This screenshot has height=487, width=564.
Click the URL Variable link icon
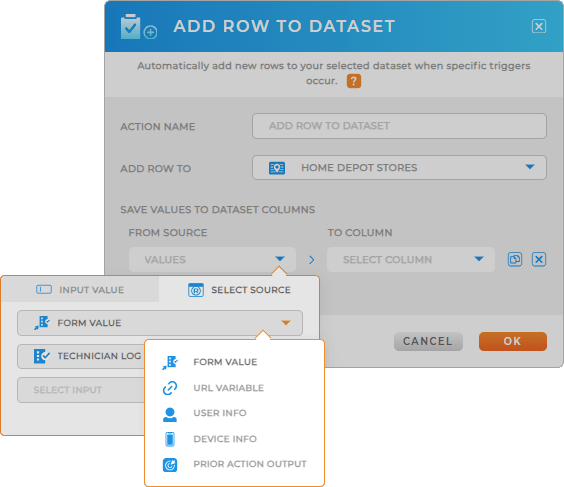click(x=170, y=388)
